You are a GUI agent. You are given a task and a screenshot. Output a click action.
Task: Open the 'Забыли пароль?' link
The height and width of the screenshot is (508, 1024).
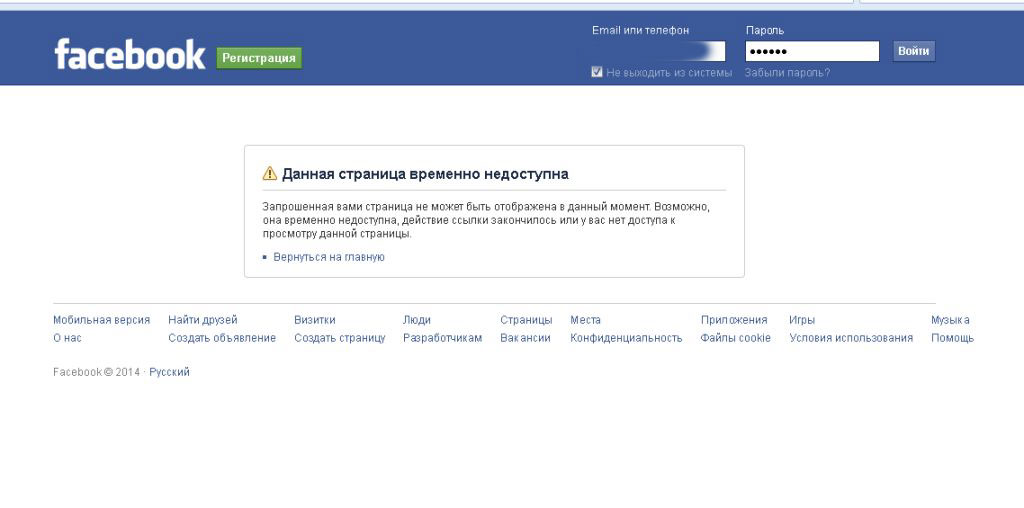pos(787,72)
